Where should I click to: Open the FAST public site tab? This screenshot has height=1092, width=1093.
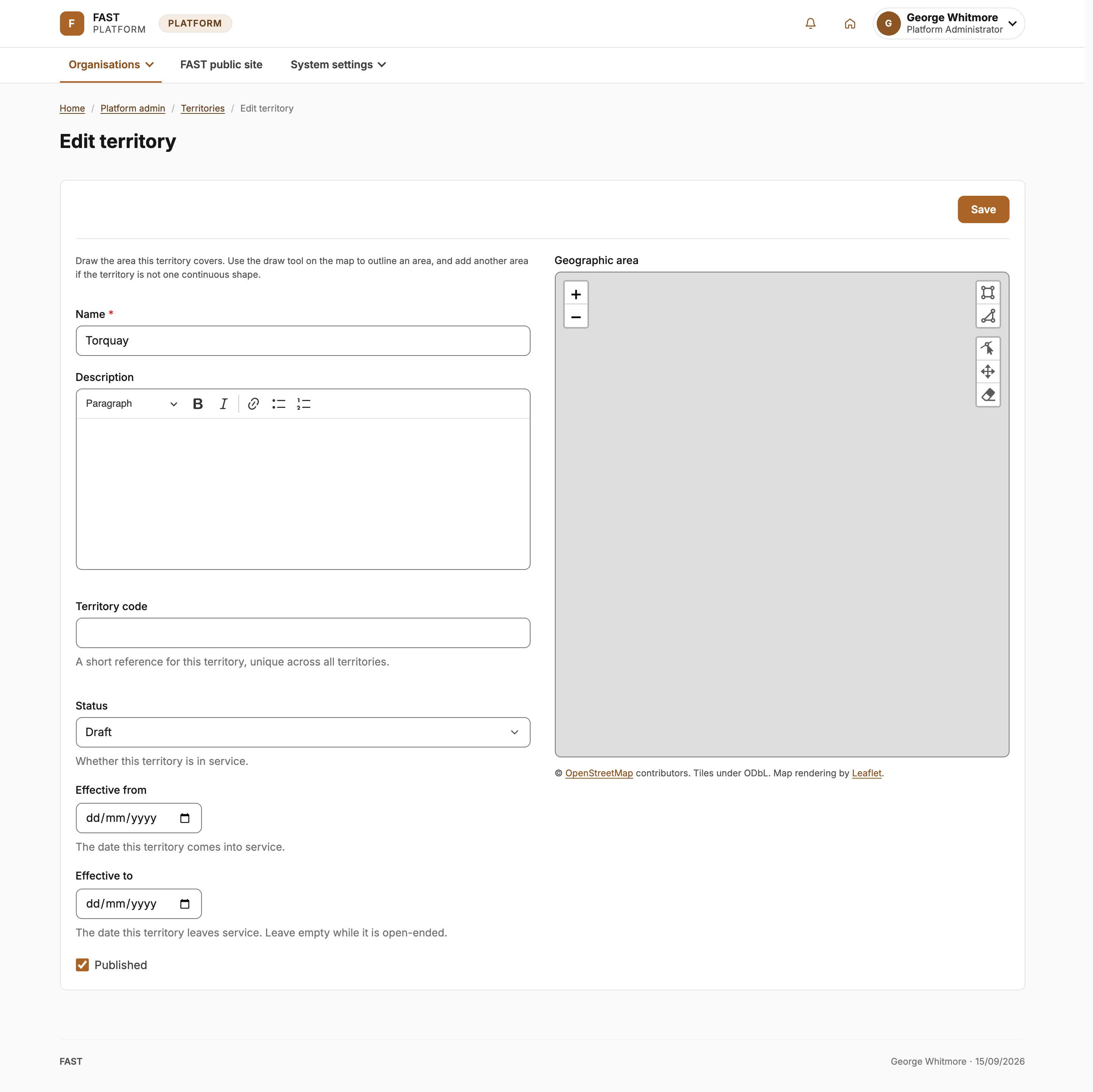coord(221,65)
